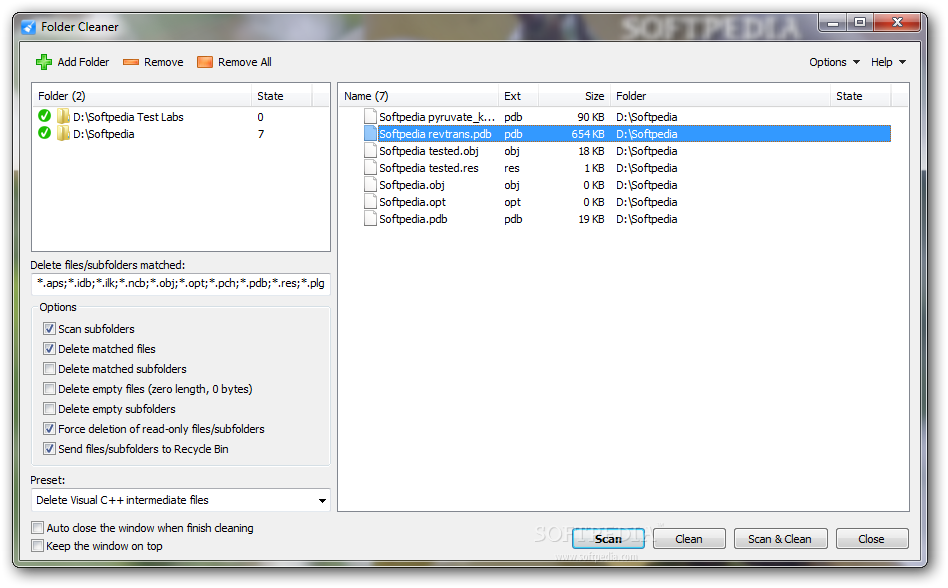Click the orange Remove All icon

[x=205, y=62]
